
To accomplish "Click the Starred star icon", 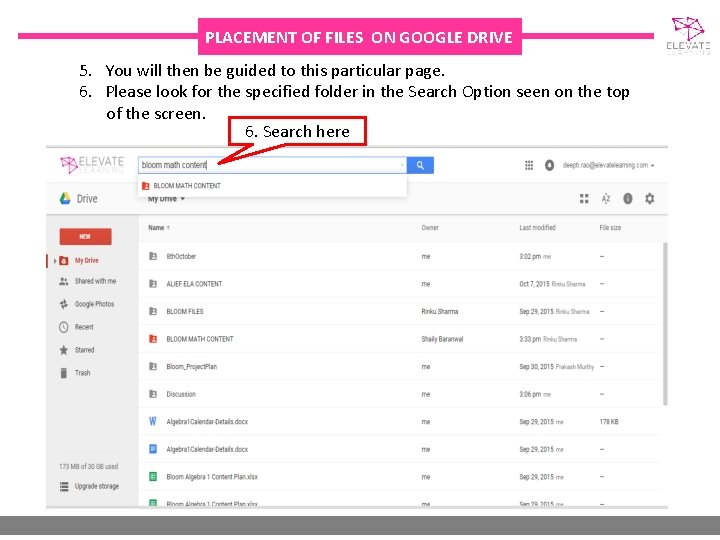I will pos(64,350).
